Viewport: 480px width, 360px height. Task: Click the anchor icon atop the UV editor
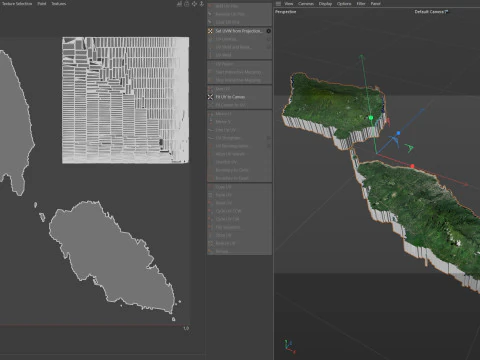tap(202, 4)
